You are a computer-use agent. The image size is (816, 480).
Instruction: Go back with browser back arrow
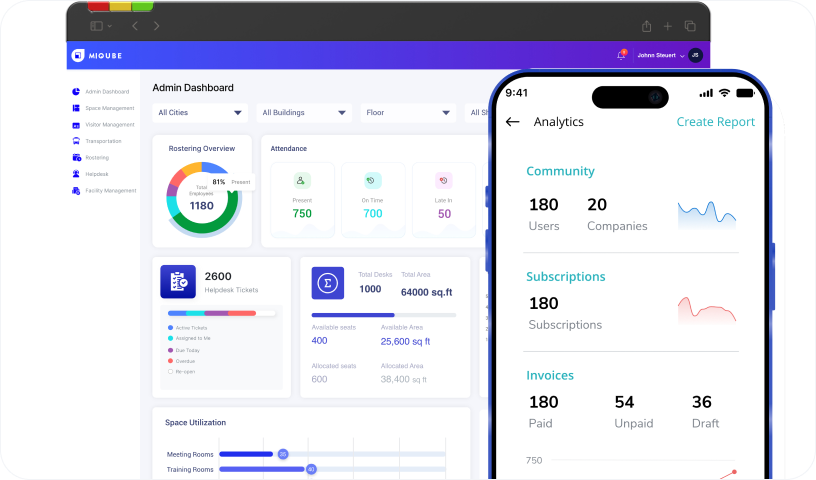(135, 26)
